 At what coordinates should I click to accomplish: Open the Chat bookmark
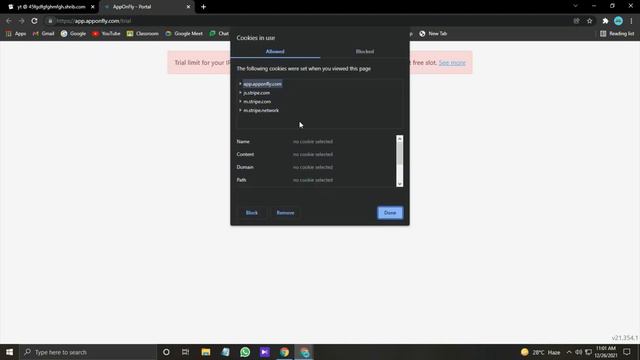pos(219,33)
